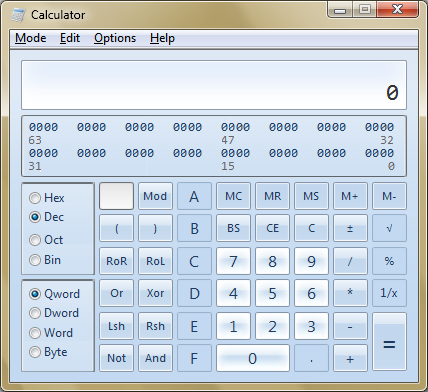Click digit 6 button

(311, 293)
